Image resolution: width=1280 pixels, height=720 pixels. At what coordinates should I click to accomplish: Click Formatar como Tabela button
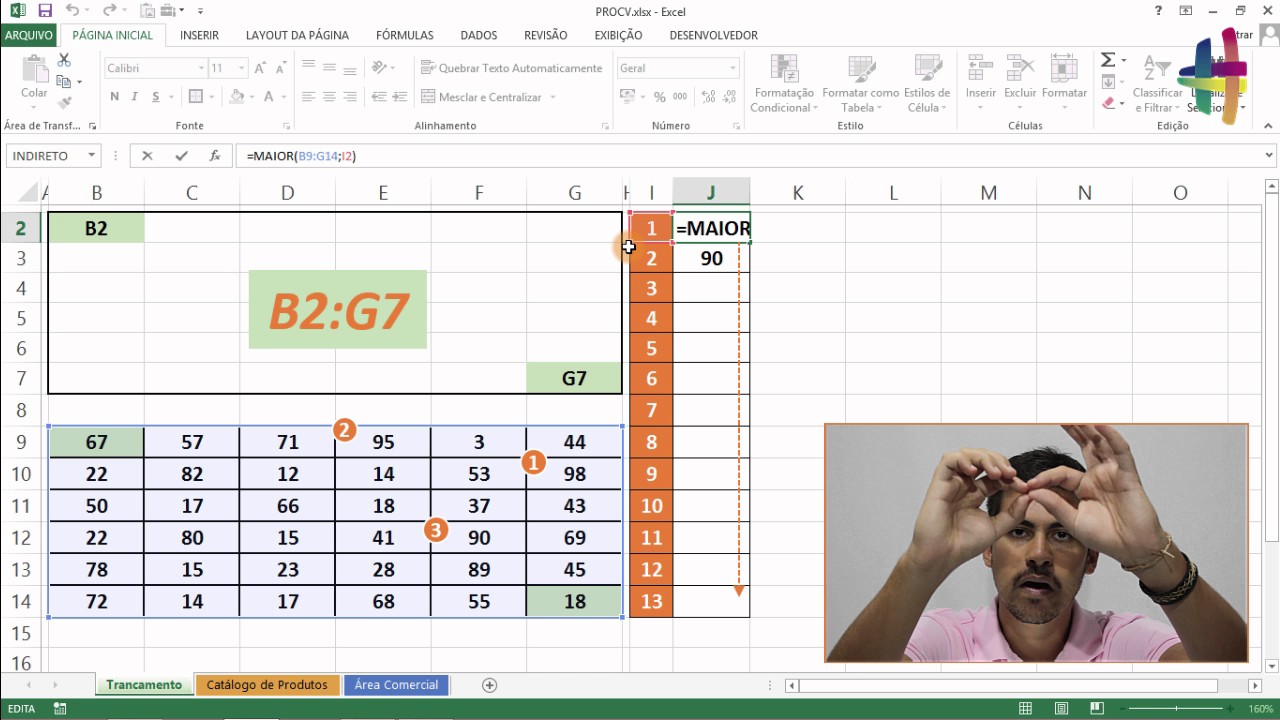[861, 83]
